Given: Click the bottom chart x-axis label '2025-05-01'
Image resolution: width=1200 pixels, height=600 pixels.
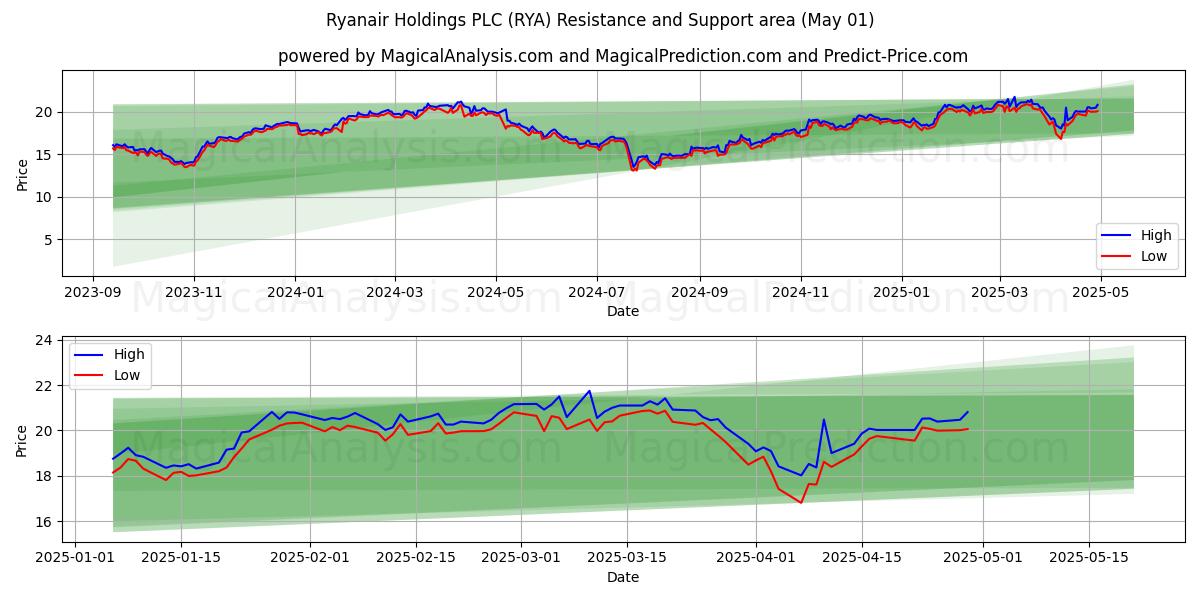Looking at the screenshot, I should [x=983, y=559].
